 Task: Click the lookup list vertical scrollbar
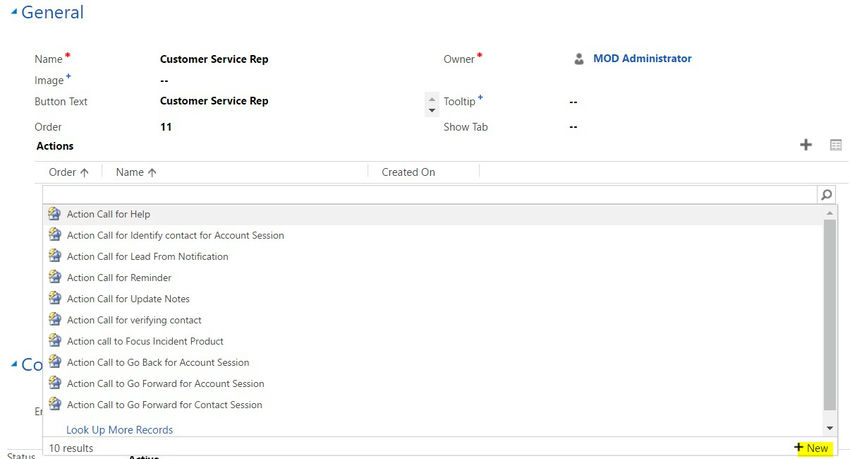829,310
